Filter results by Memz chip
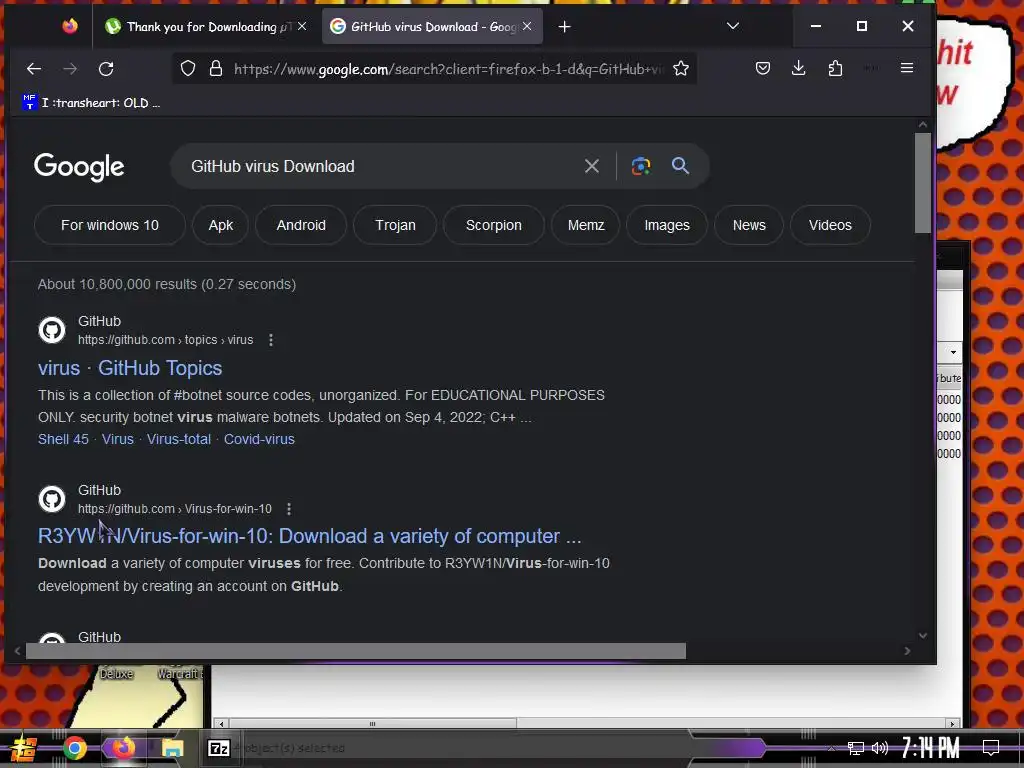 pyautogui.click(x=586, y=225)
